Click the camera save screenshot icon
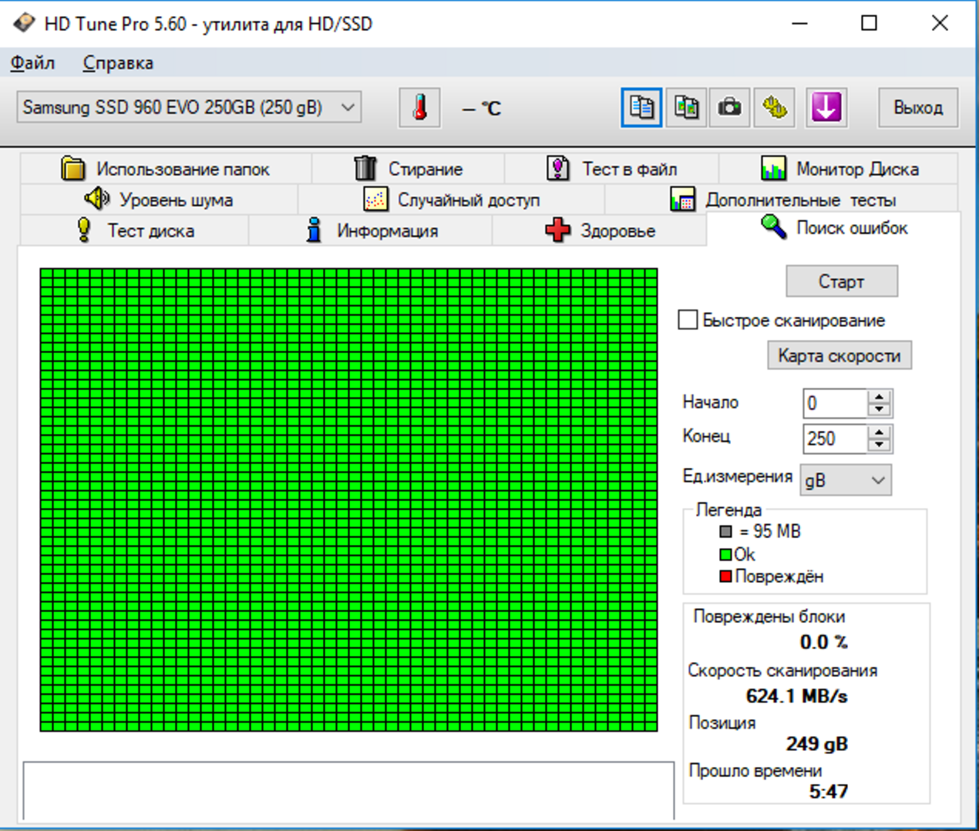 coord(731,108)
